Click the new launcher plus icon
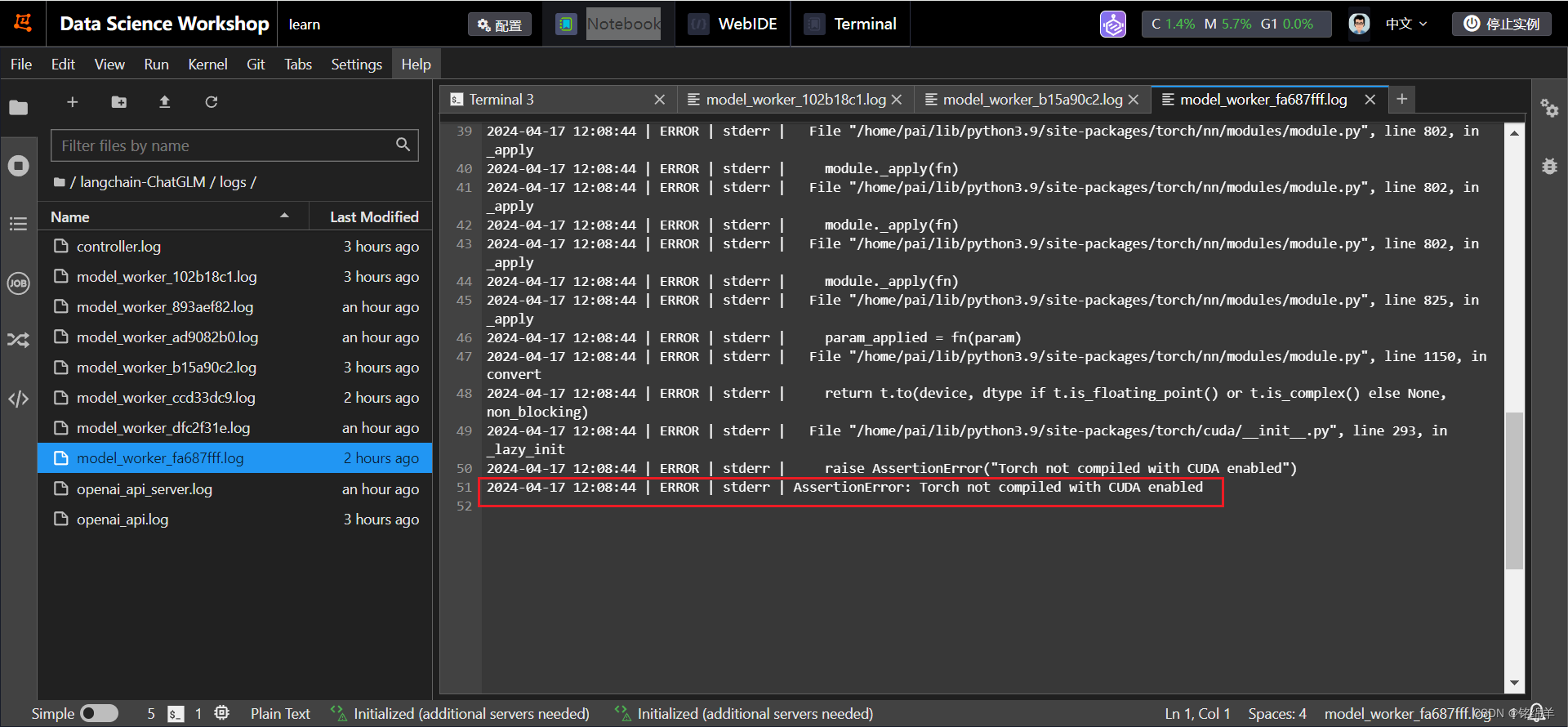 pos(72,102)
